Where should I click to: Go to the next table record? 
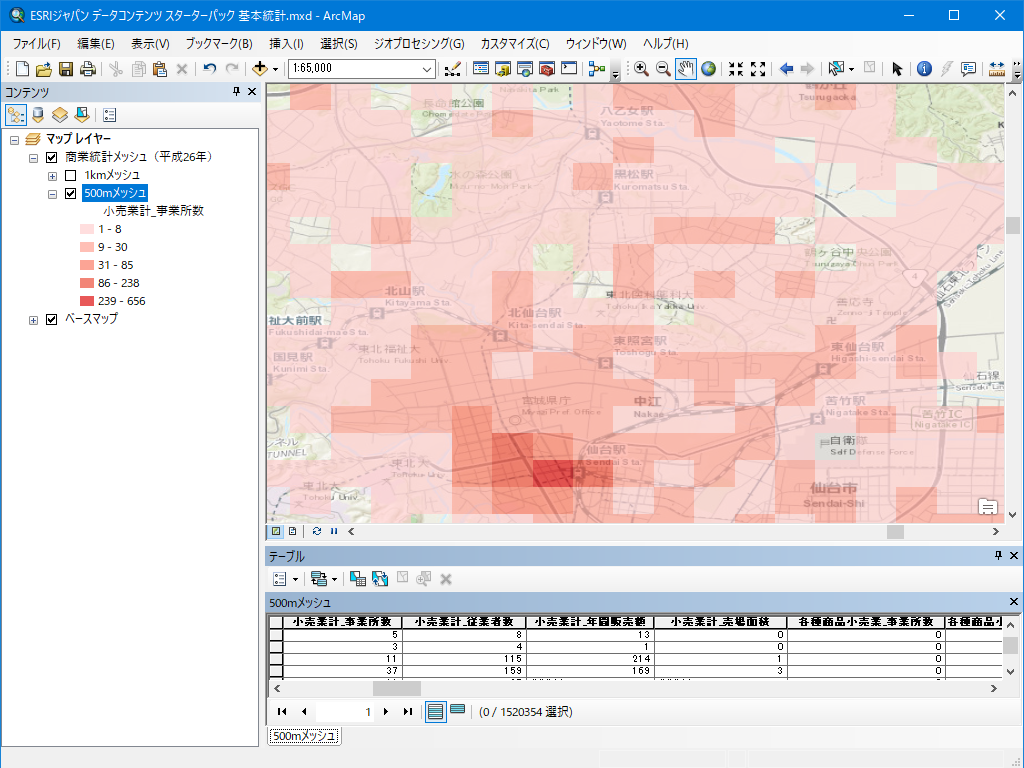pos(386,712)
